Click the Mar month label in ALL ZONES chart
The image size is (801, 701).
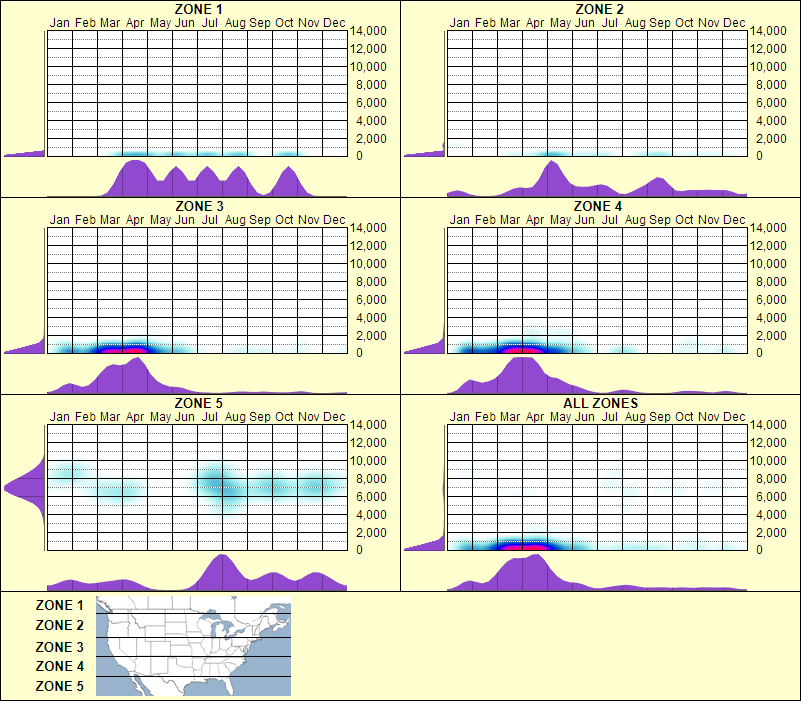(510, 417)
